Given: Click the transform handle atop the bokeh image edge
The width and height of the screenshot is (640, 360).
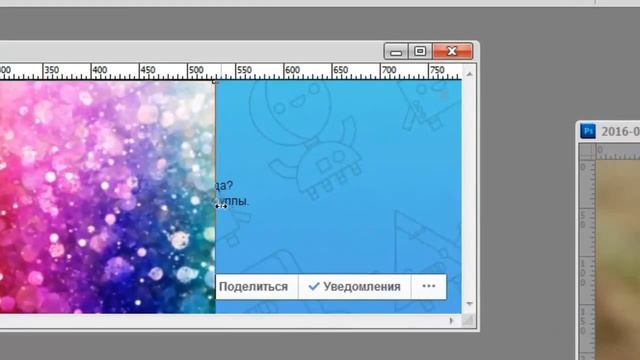Looking at the screenshot, I should (215, 82).
